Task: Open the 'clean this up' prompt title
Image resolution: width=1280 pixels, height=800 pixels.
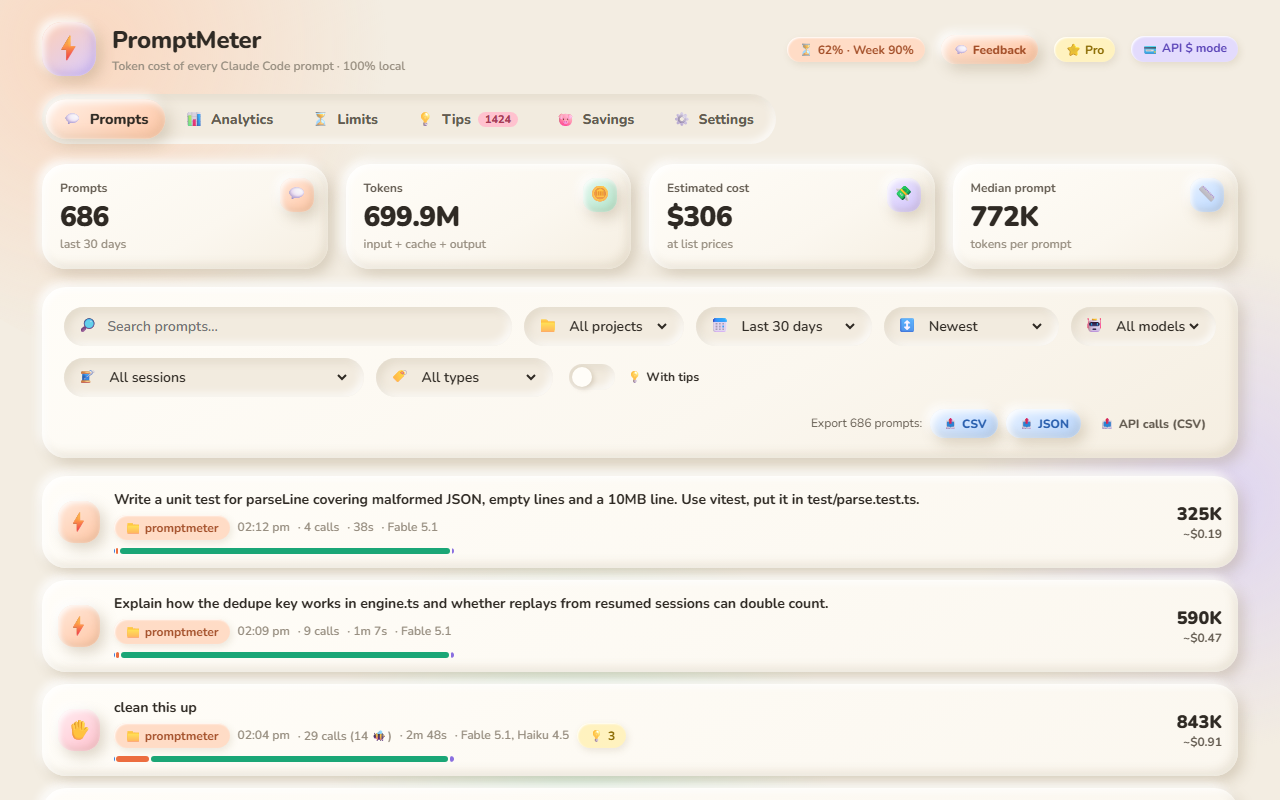Action: click(155, 707)
